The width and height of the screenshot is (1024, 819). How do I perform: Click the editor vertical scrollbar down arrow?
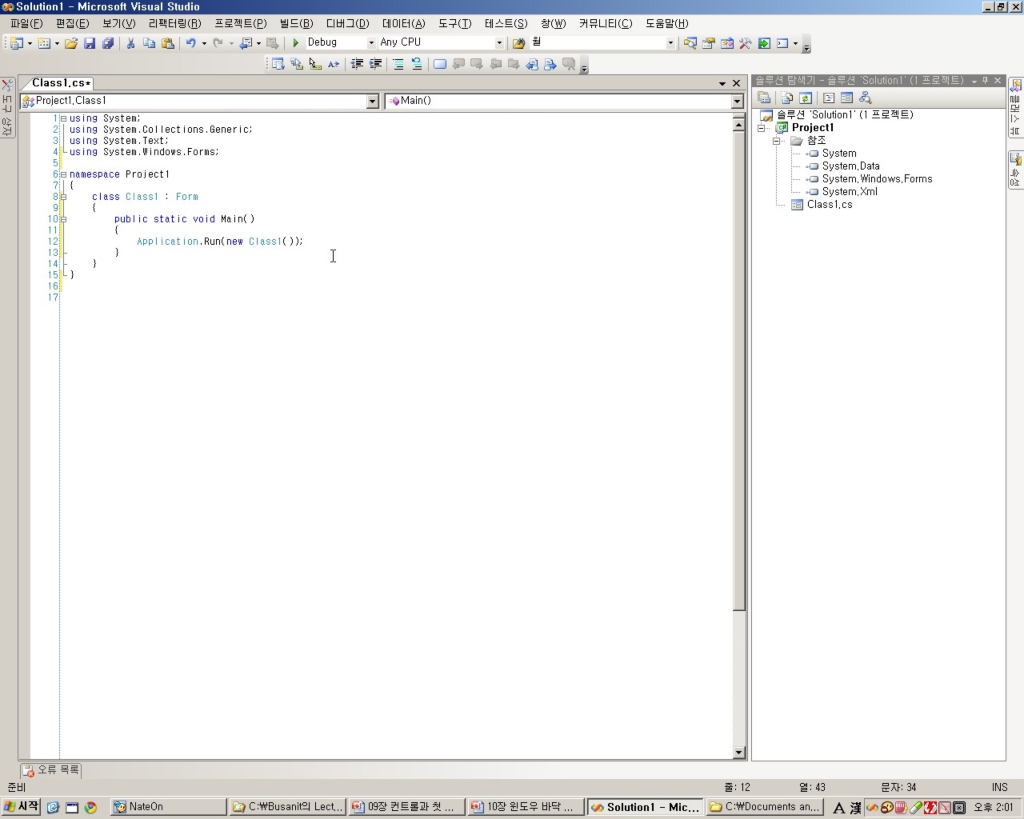739,752
